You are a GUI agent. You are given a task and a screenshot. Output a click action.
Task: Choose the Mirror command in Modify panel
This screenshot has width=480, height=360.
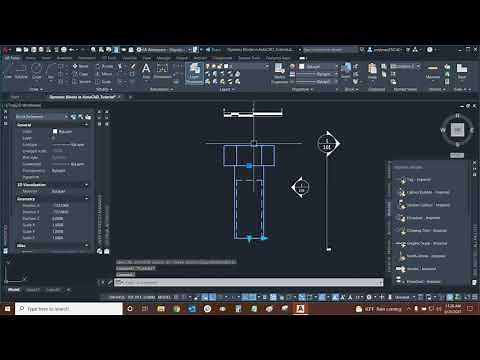click(104, 74)
